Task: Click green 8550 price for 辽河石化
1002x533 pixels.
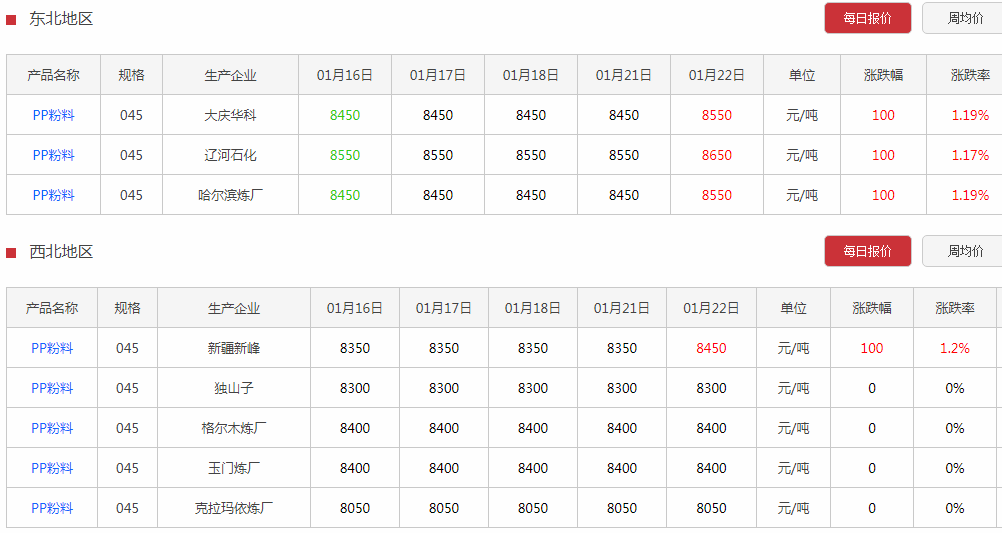Action: click(x=345, y=155)
